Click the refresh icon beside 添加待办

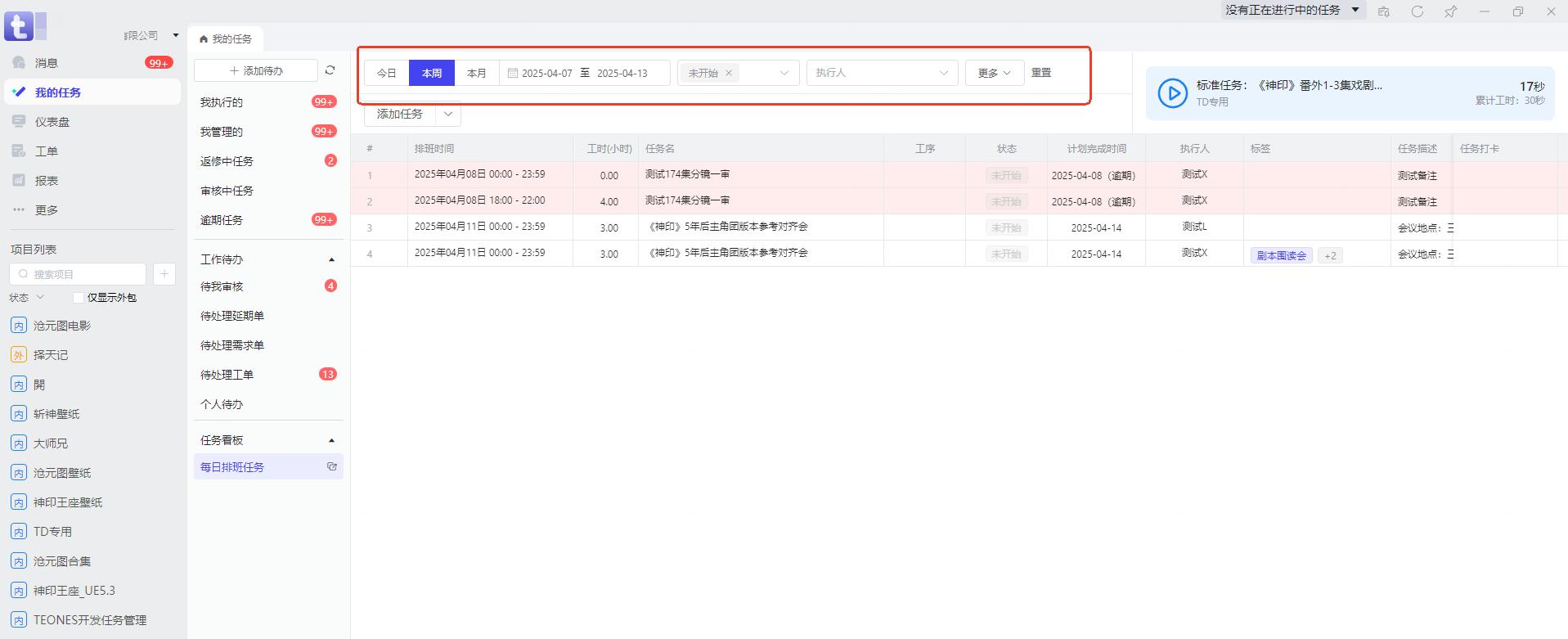(330, 70)
